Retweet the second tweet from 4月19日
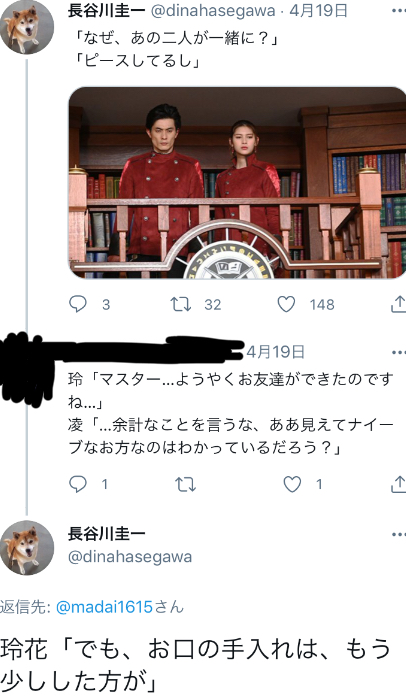This screenshot has height=698, width=406. pyautogui.click(x=185, y=484)
